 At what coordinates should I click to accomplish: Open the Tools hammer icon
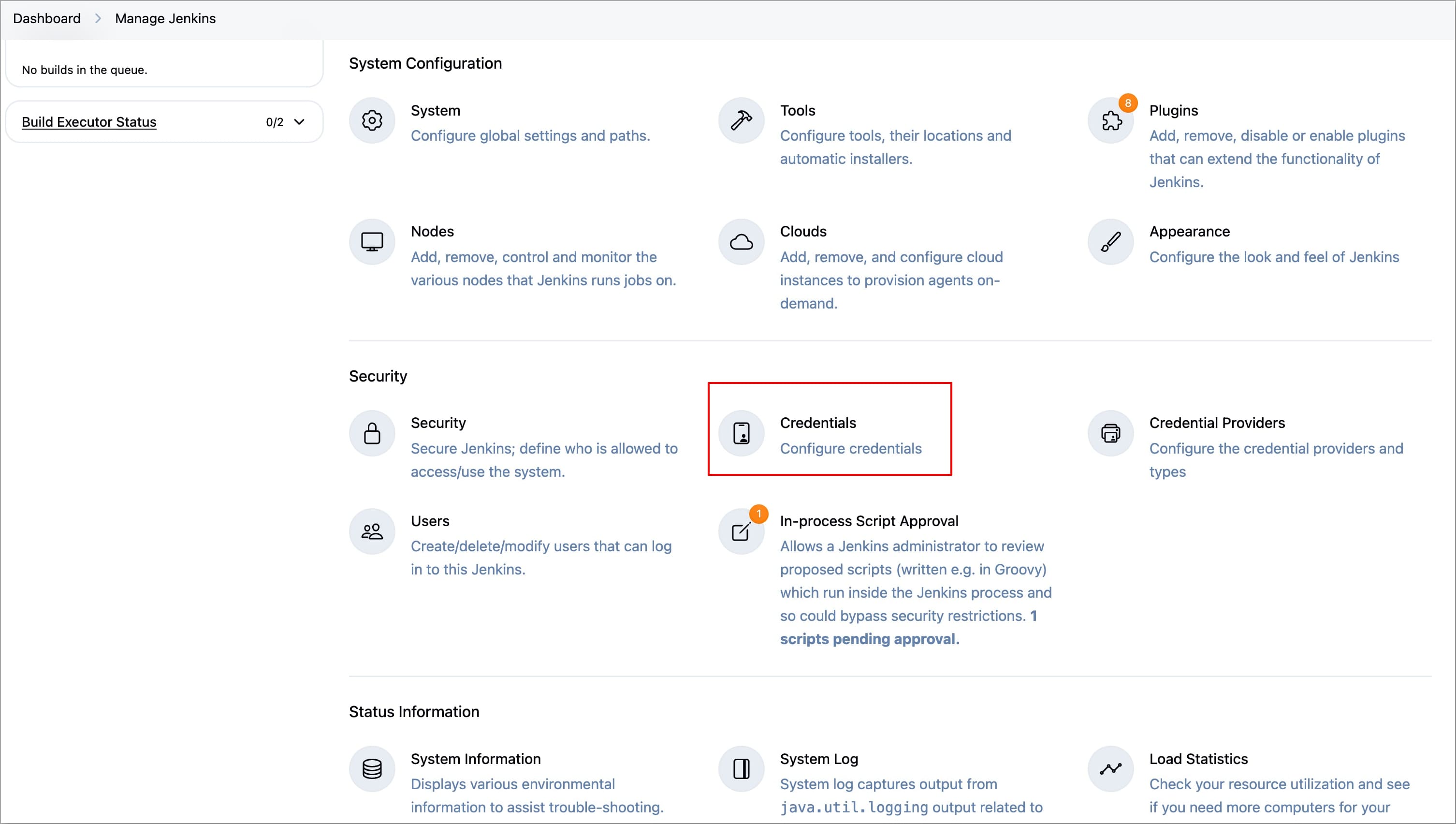coord(741,120)
